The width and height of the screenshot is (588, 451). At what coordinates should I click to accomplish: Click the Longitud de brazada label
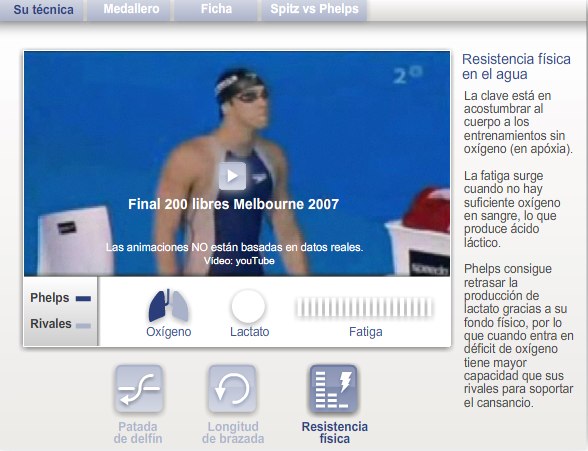pos(233,433)
